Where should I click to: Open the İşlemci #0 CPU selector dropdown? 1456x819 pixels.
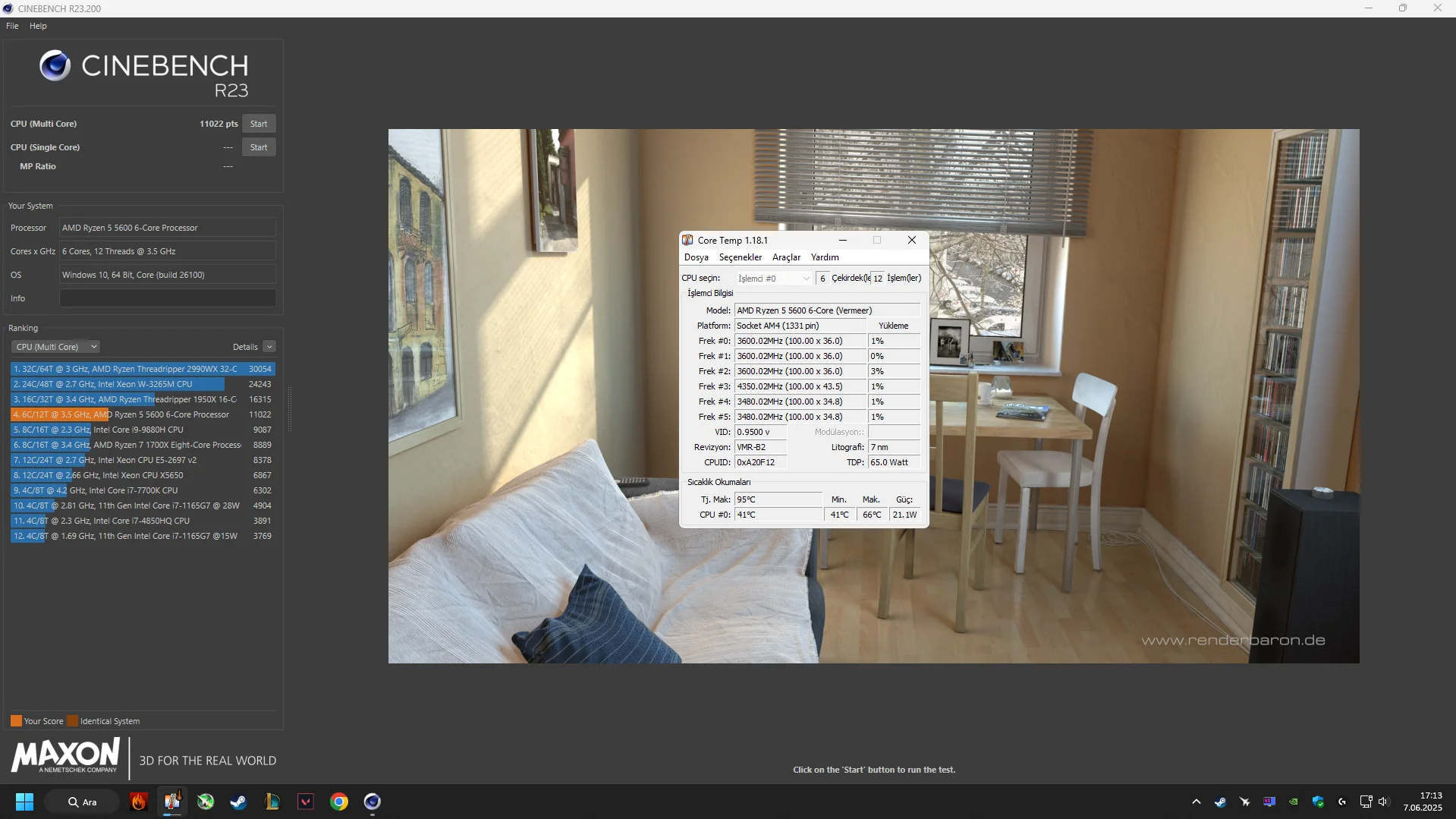774,279
